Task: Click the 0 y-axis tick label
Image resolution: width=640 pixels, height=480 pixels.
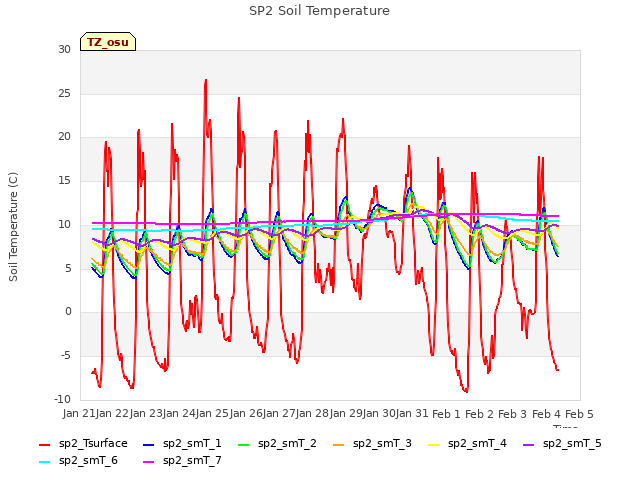Action: [68, 311]
